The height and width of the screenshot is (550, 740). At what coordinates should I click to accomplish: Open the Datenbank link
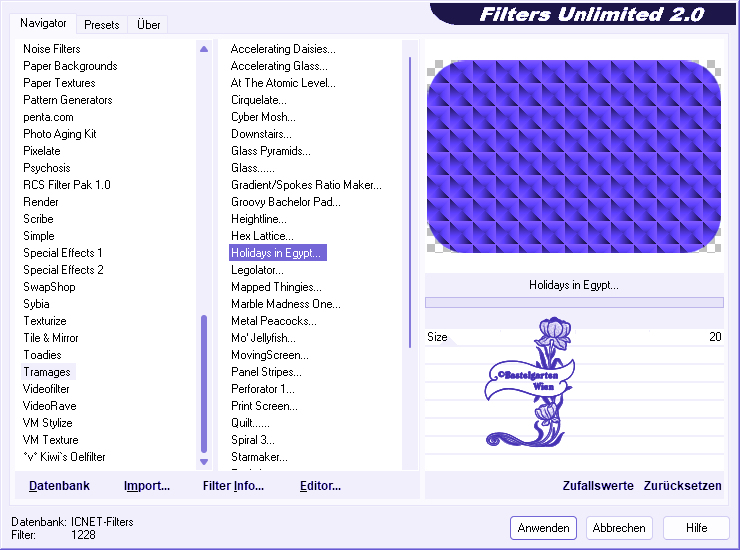(x=59, y=486)
